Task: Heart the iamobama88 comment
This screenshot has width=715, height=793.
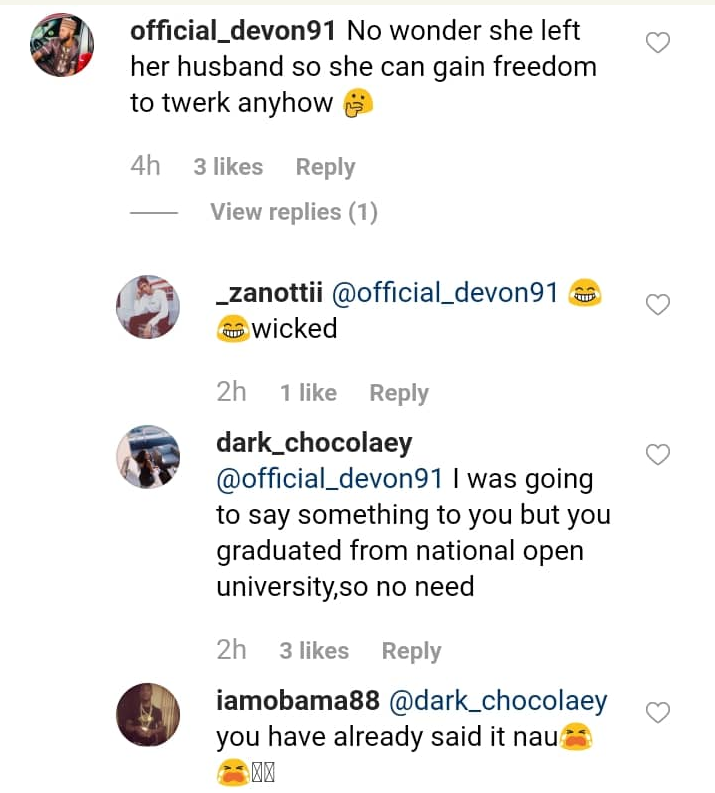Action: (x=657, y=713)
